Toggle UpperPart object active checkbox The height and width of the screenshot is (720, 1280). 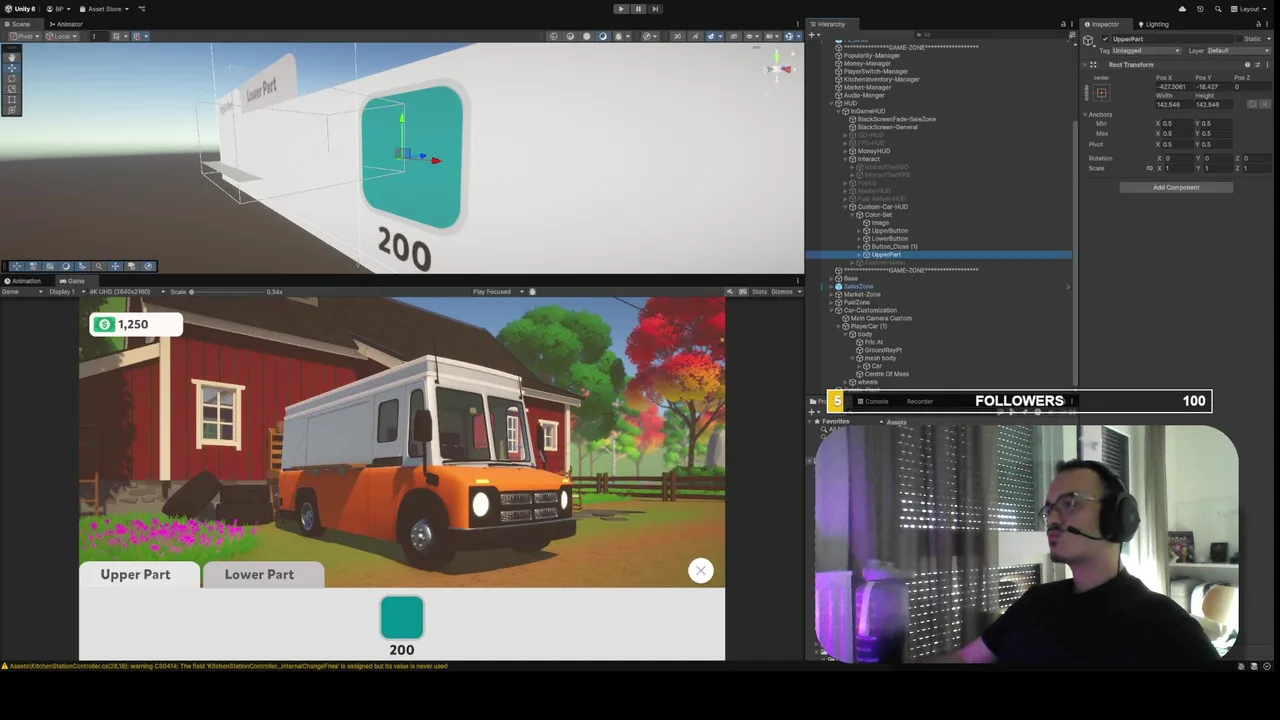click(x=1105, y=39)
